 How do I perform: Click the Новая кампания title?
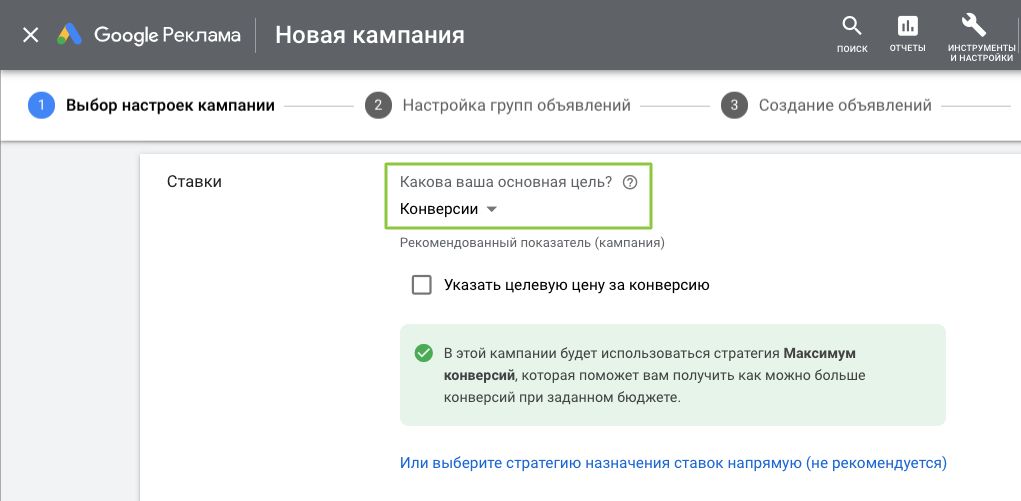click(x=370, y=35)
